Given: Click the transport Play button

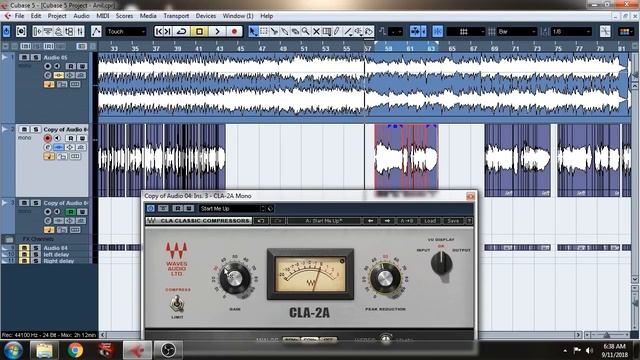Looking at the screenshot, I should 217,31.
